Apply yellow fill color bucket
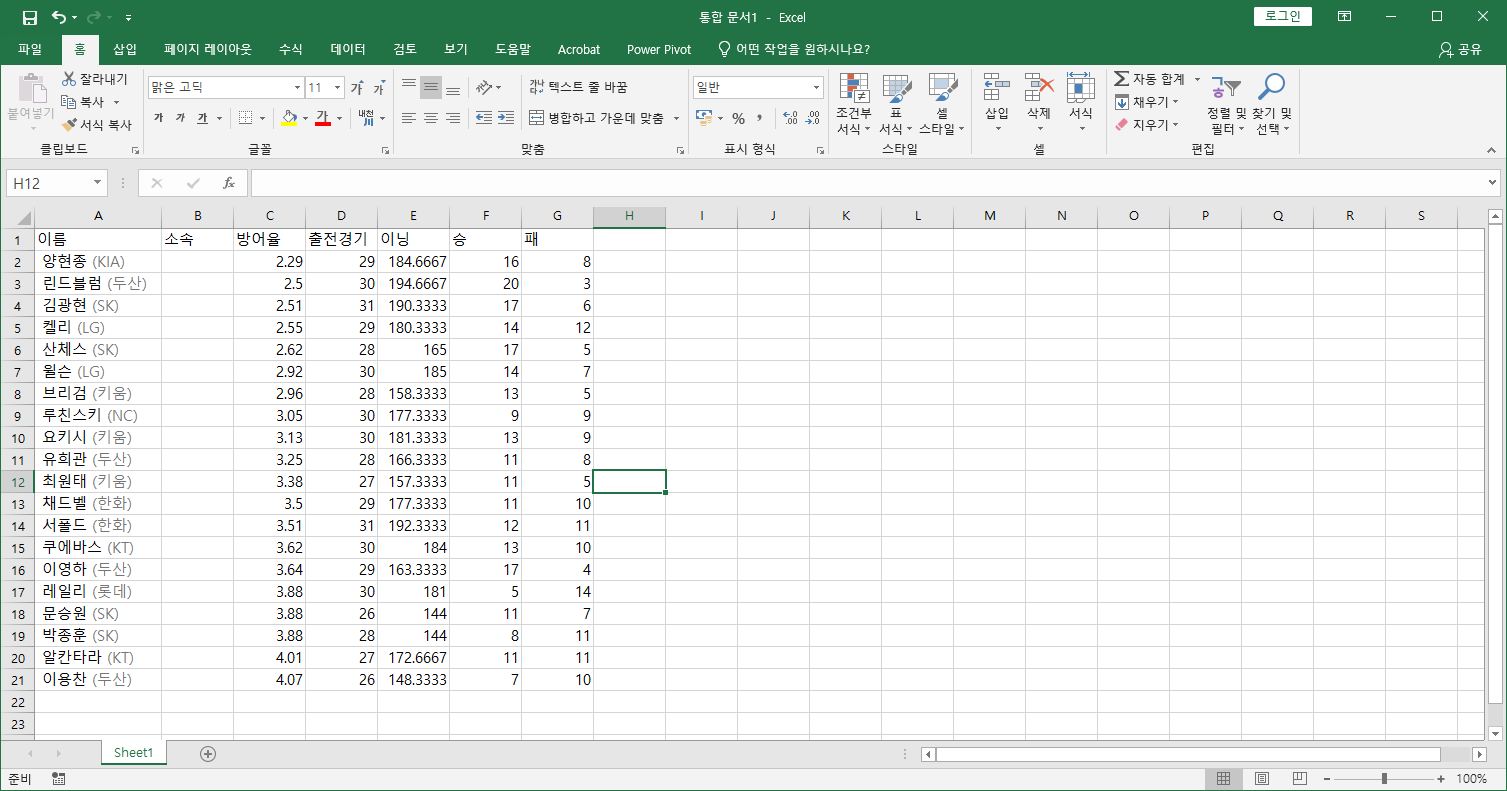This screenshot has width=1507, height=791. point(289,118)
